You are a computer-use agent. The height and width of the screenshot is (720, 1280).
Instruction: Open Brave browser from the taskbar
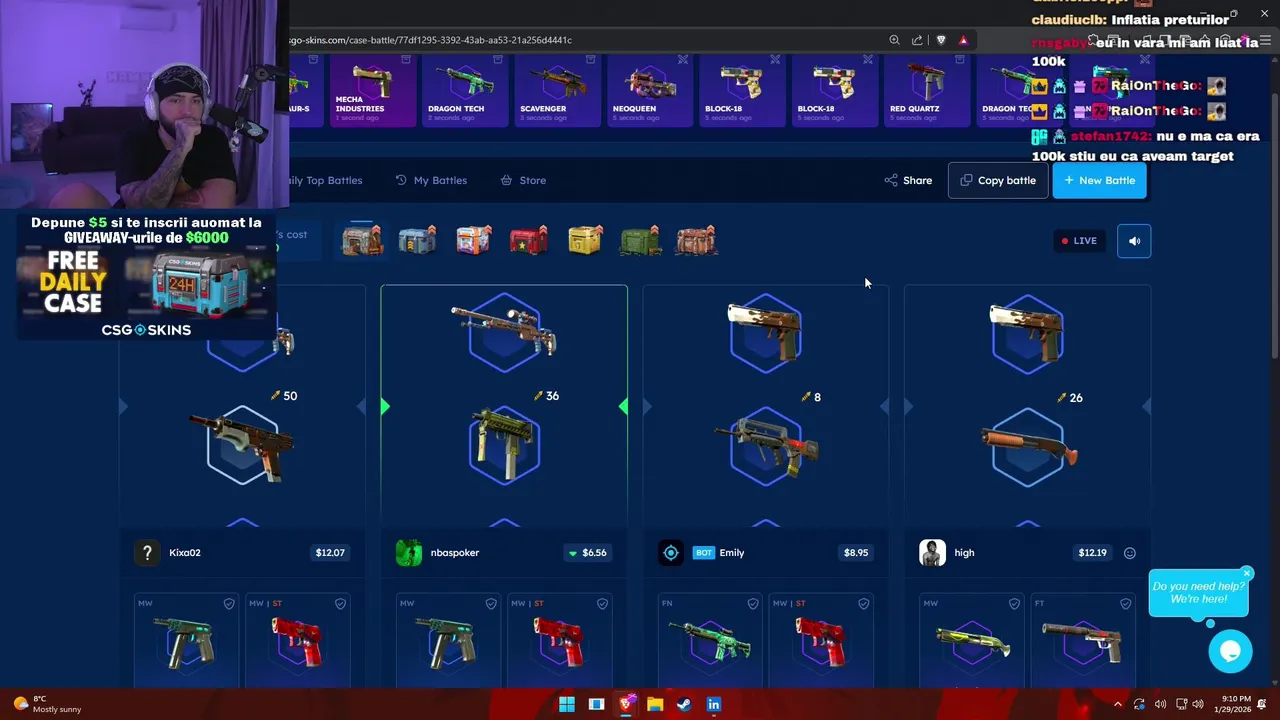[x=626, y=704]
